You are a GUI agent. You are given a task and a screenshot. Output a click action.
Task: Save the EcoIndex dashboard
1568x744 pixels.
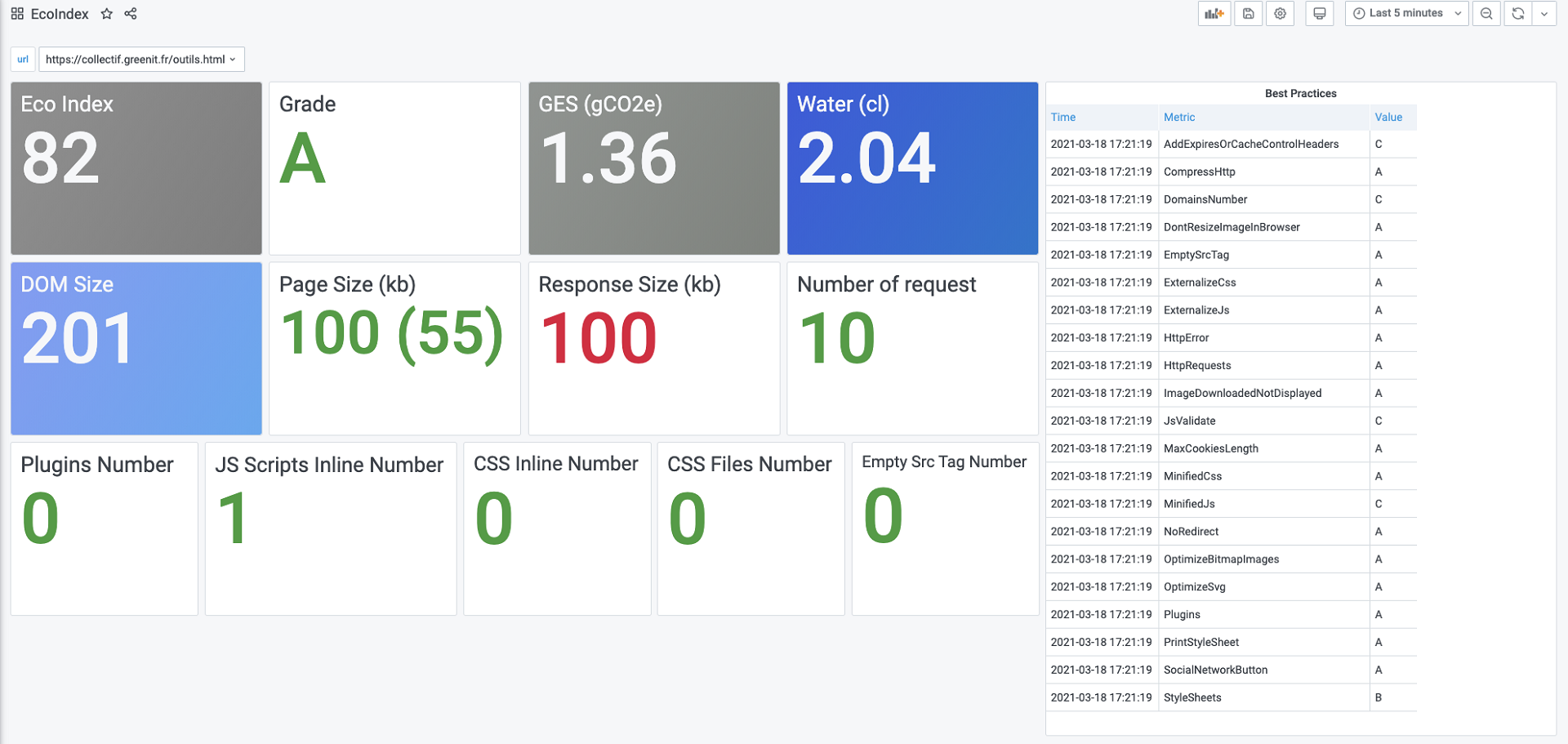tap(1248, 13)
